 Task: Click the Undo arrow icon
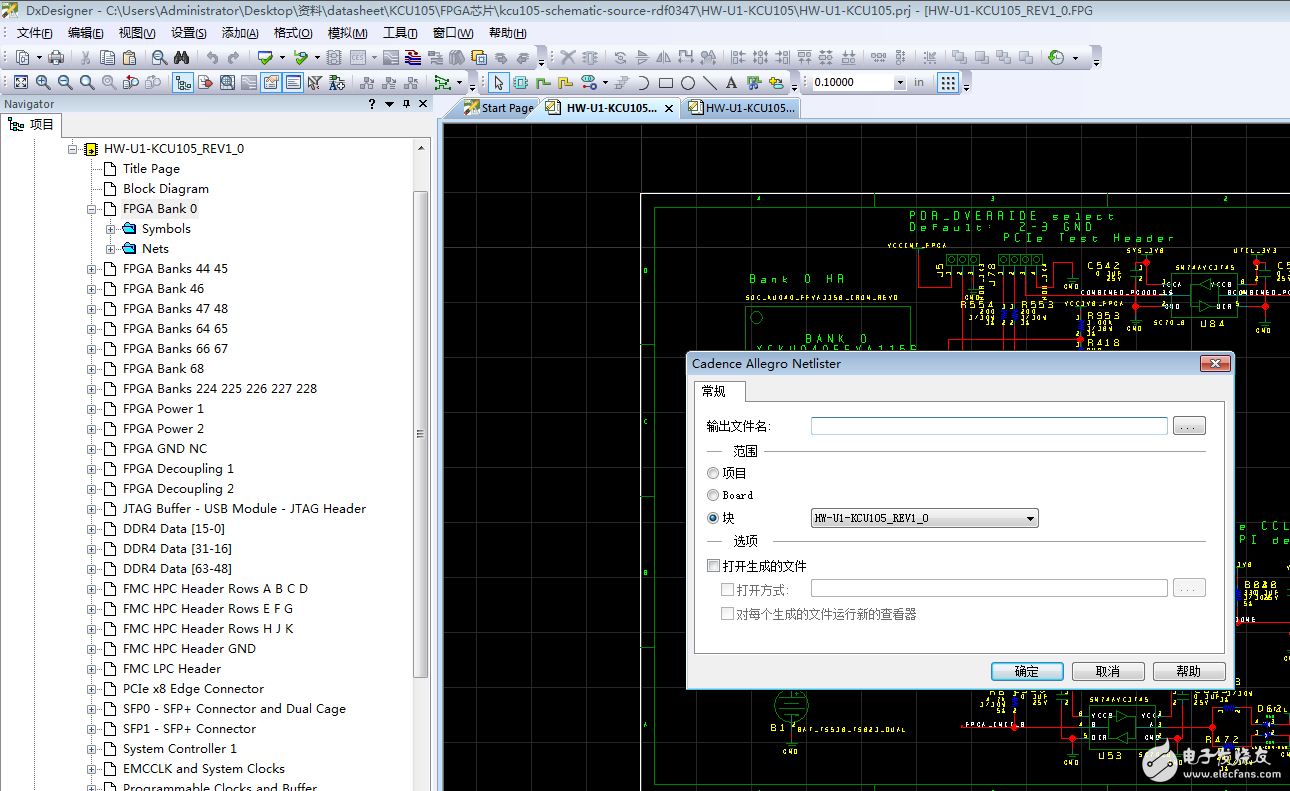[x=212, y=57]
